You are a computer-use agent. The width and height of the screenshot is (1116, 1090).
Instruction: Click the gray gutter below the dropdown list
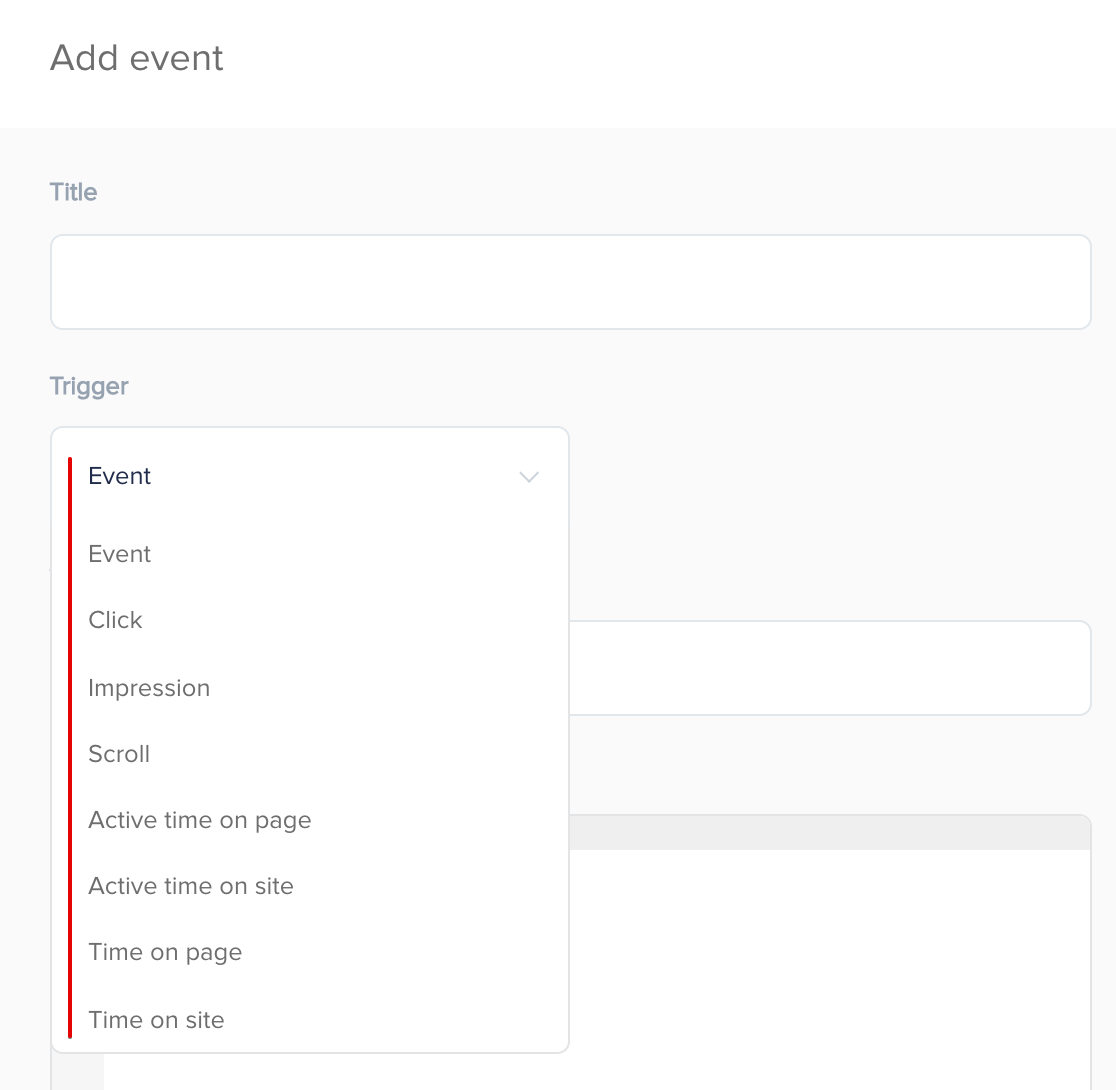pos(78,1071)
